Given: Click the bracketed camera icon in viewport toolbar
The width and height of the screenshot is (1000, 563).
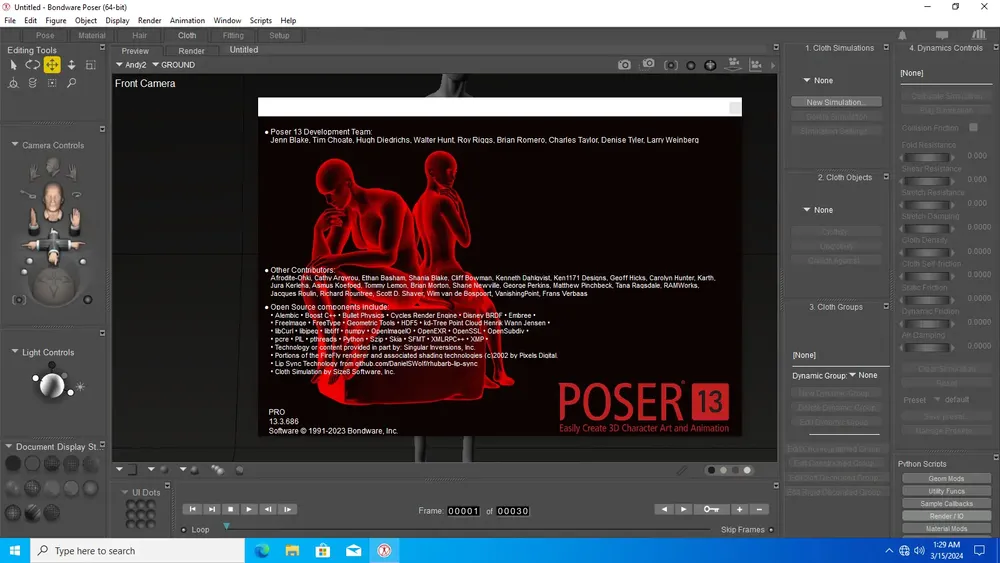Looking at the screenshot, I should click(670, 65).
